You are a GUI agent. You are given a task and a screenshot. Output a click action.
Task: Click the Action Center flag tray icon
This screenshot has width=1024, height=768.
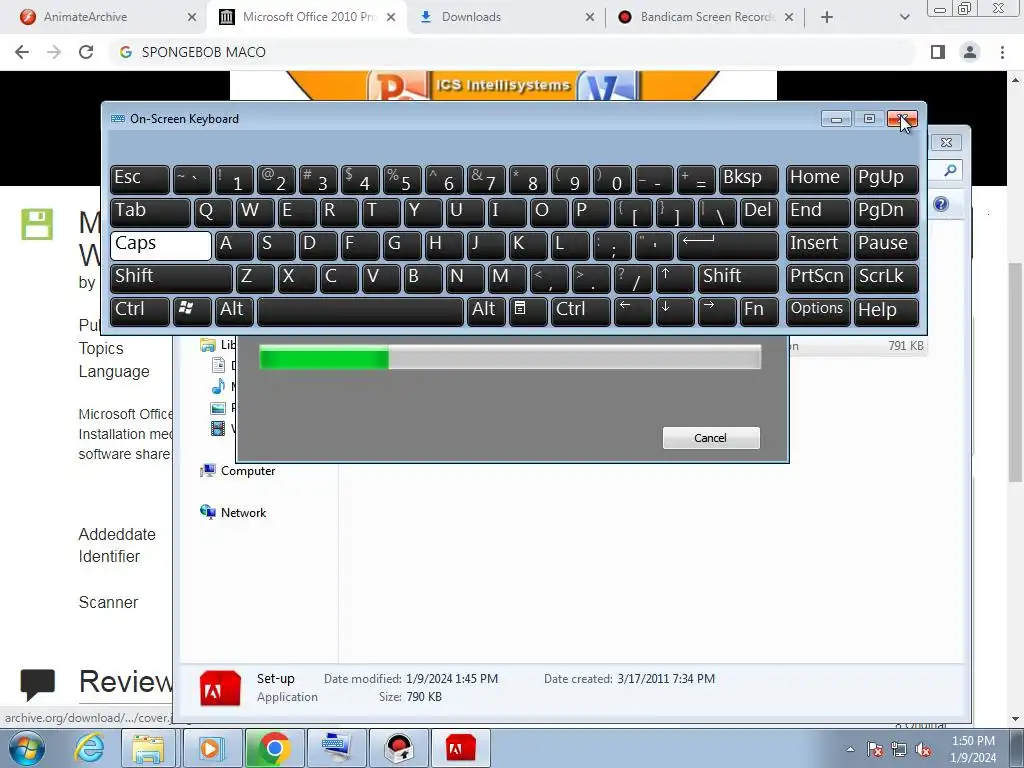[875, 750]
